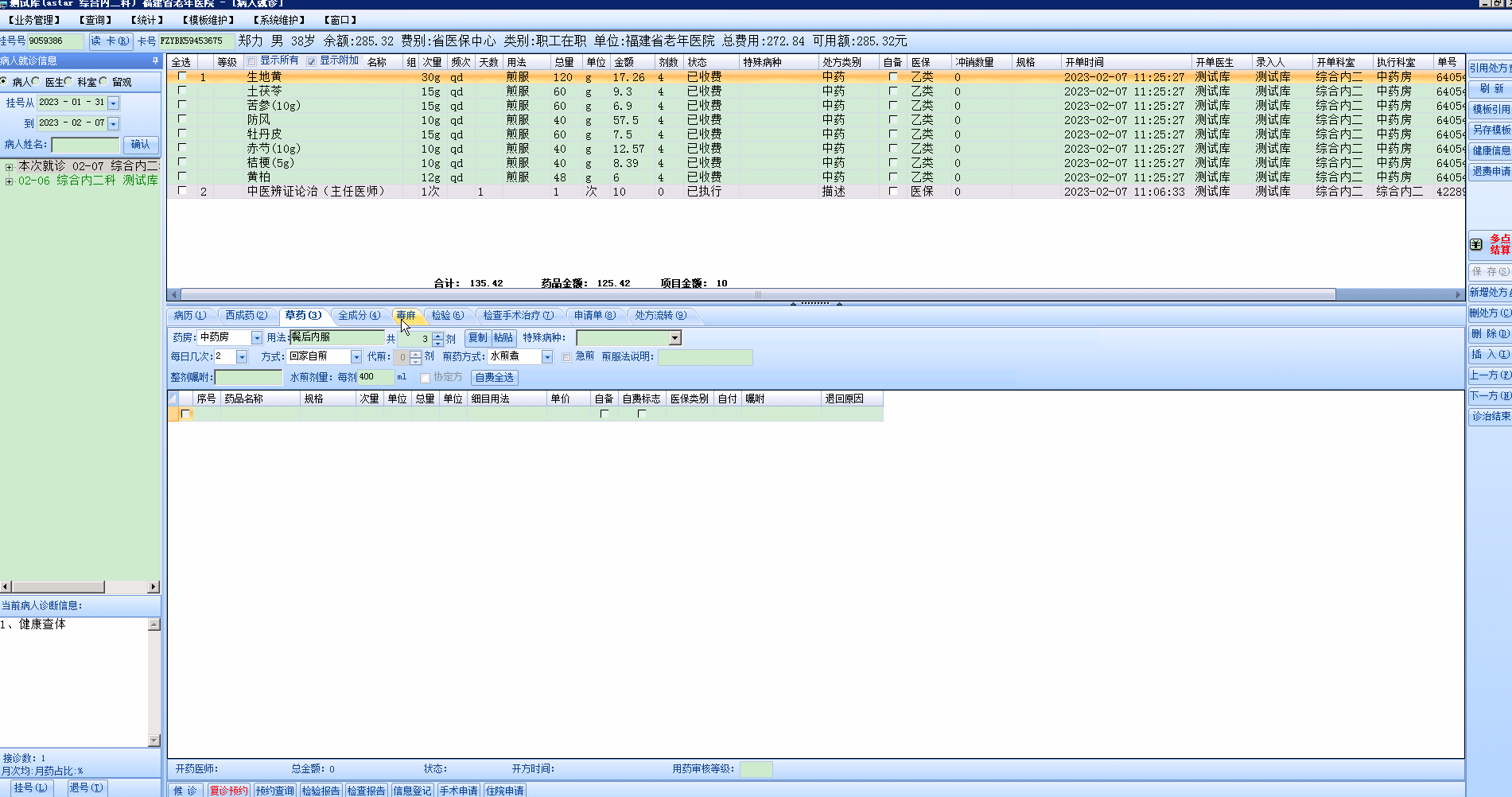Open the 挂号从 start date dropdown
Image resolution: width=1512 pixels, height=797 pixels.
[x=113, y=103]
